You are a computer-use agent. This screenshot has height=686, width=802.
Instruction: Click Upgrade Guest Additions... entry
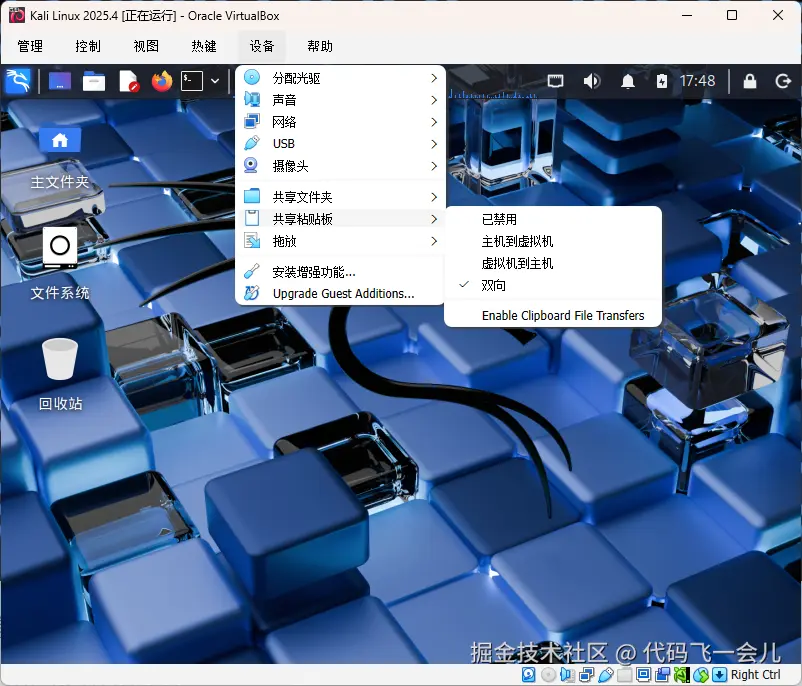[x=340, y=294]
